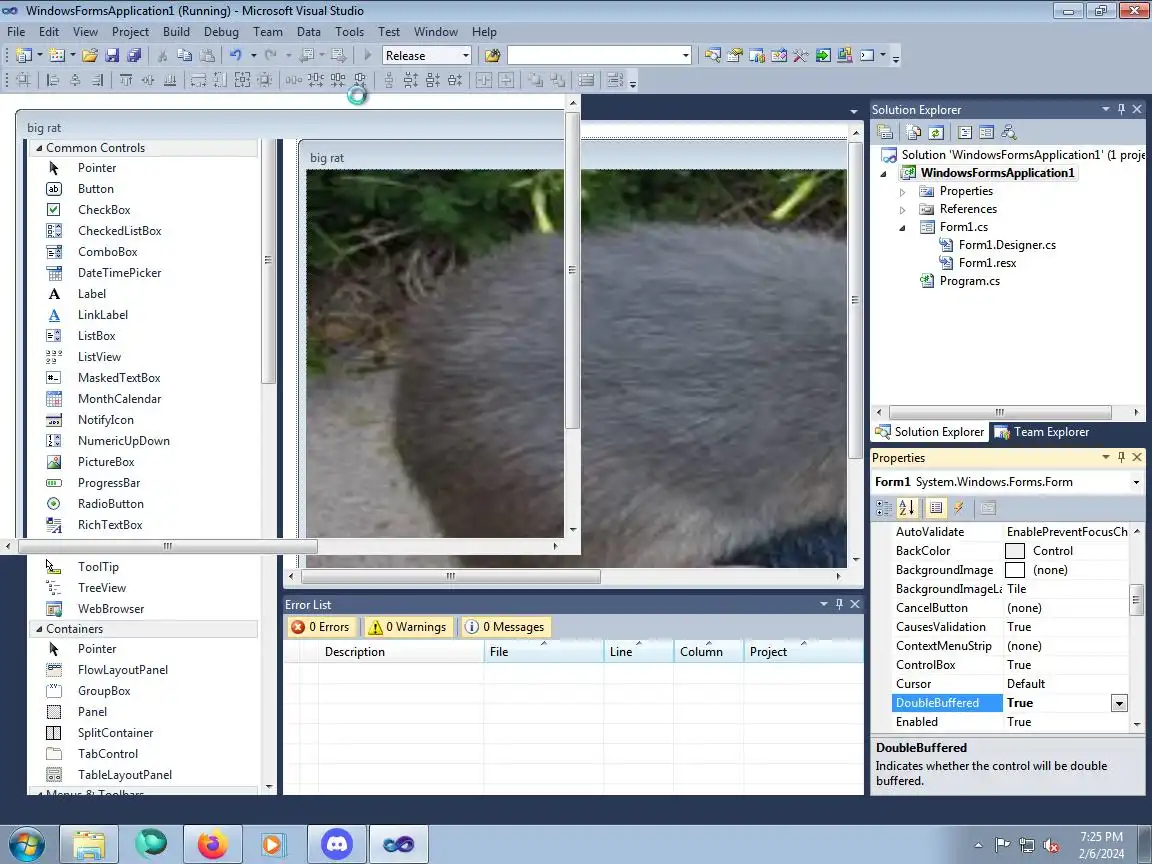
Task: Refresh the Solution Explorer
Action: click(x=936, y=132)
